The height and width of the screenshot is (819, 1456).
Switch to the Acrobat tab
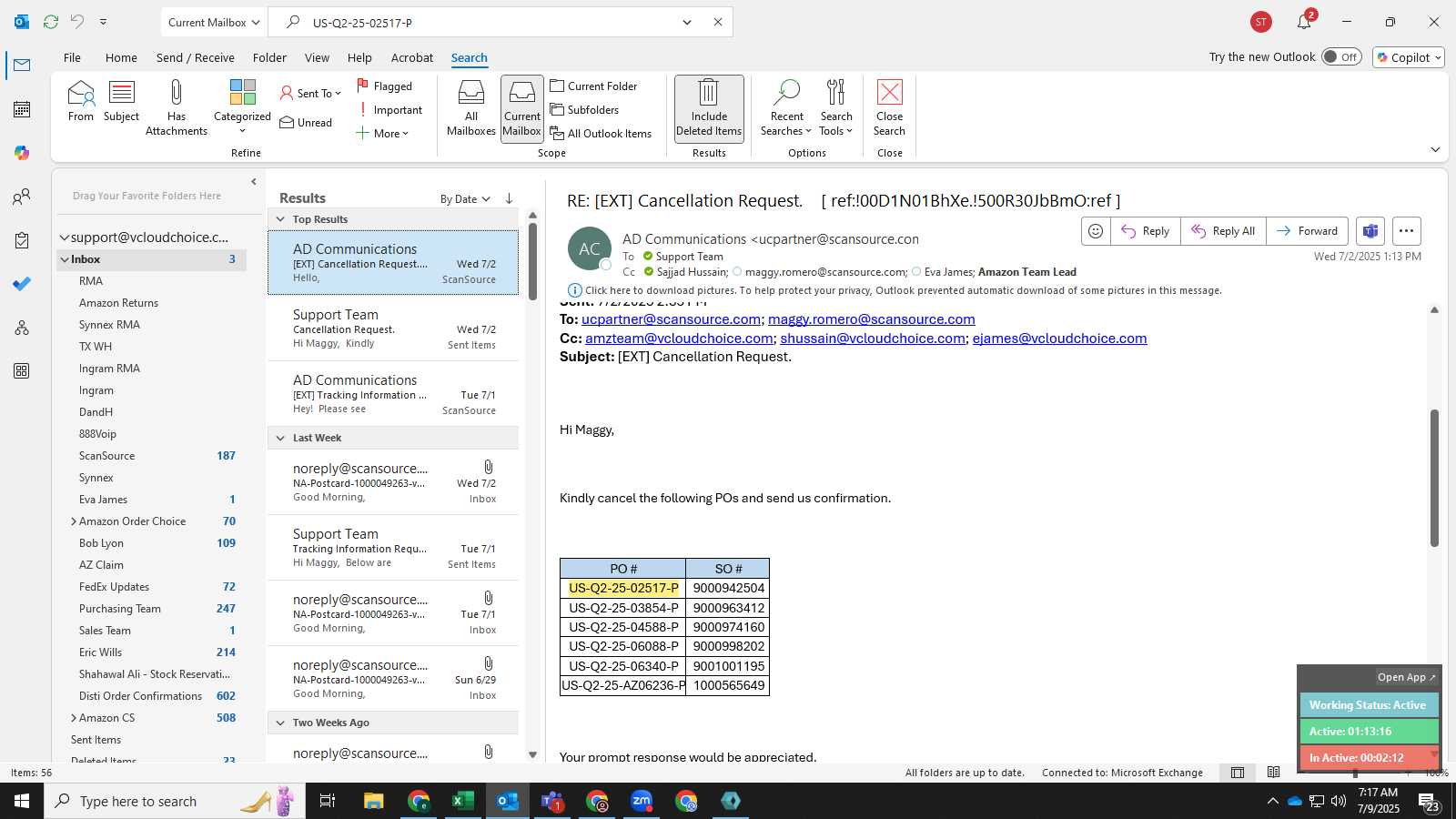point(412,57)
